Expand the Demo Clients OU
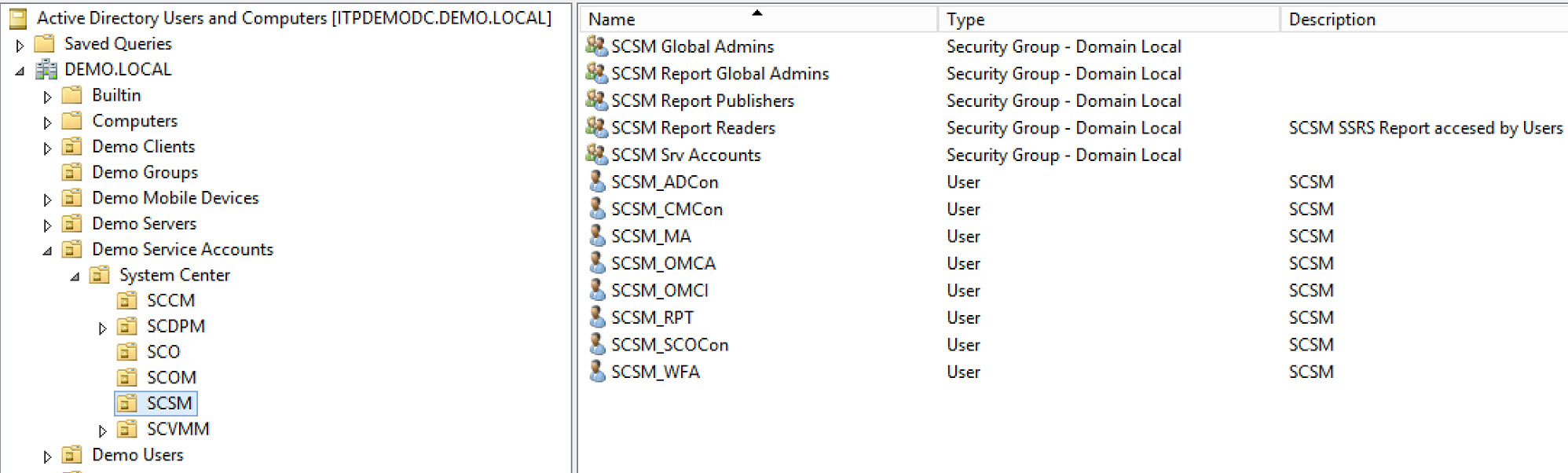Viewport: 1568px width, 473px height. coord(47,148)
